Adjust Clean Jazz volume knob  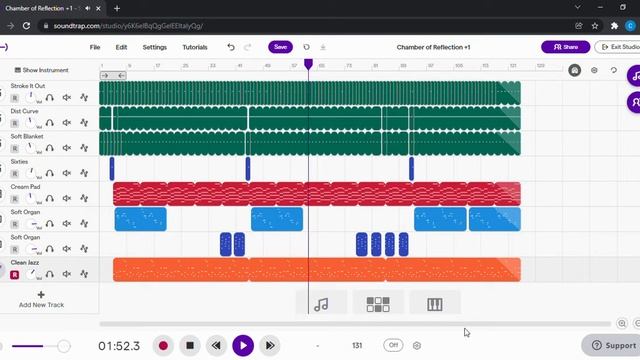pyautogui.click(x=31, y=274)
